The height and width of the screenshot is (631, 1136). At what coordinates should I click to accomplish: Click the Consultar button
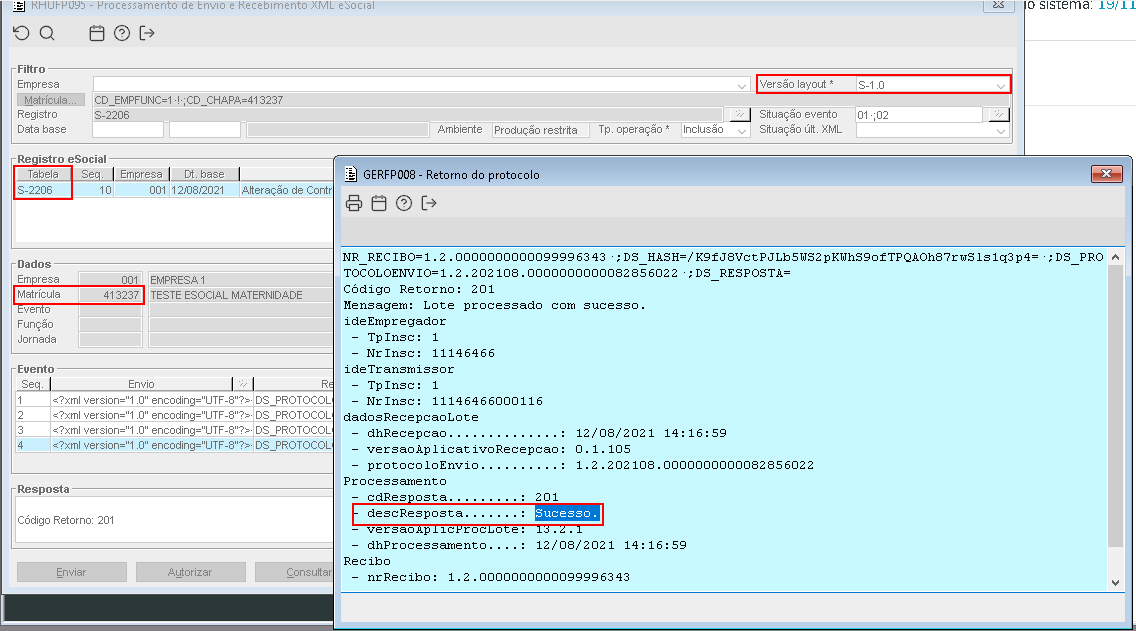click(x=295, y=572)
